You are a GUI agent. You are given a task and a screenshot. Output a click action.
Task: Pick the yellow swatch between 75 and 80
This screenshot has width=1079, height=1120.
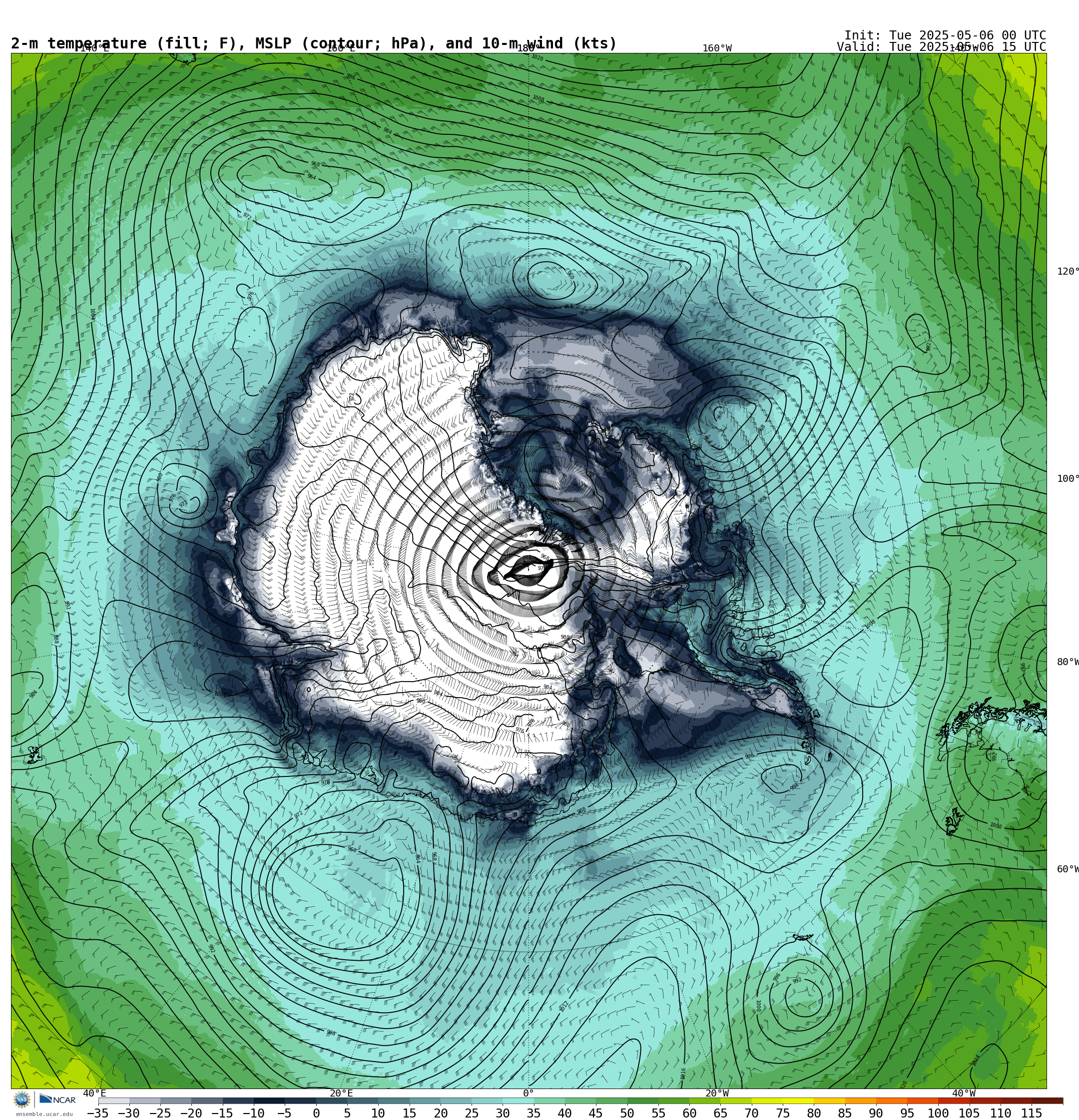(x=798, y=1101)
